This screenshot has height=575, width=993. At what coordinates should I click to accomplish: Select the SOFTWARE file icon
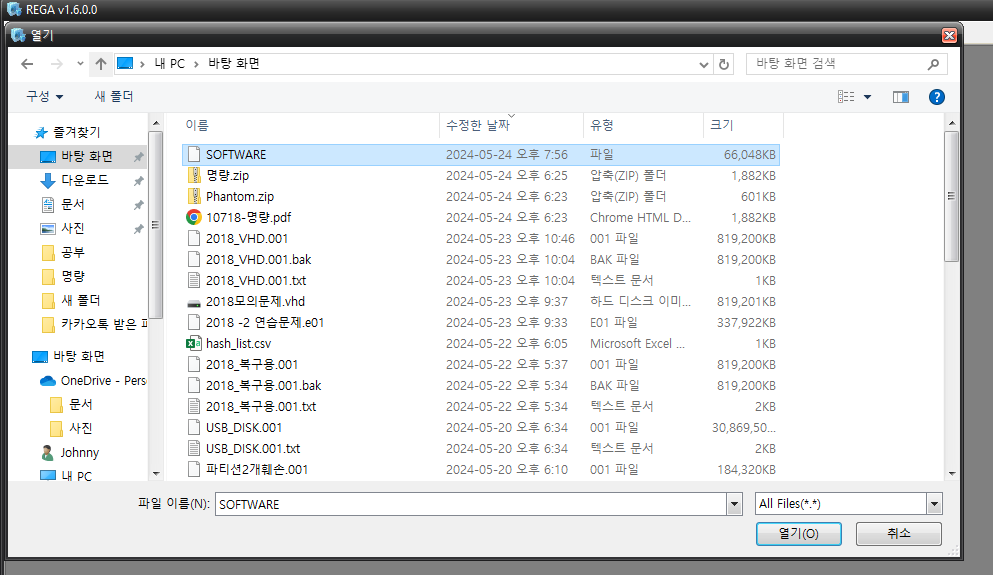[194, 155]
